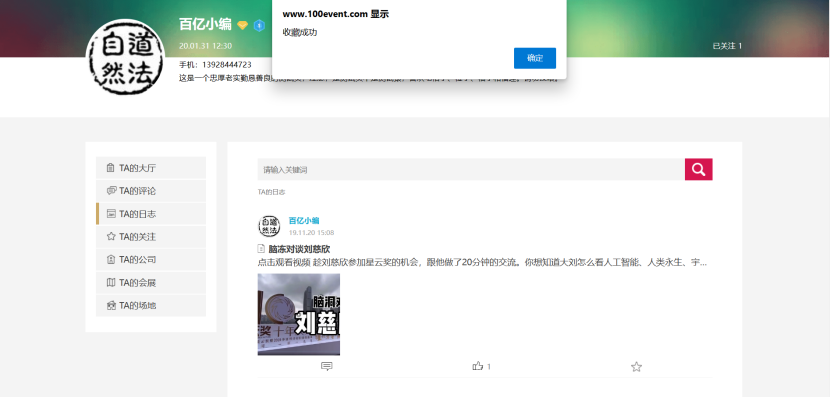The width and height of the screenshot is (830, 398).
Task: Click the comment icon under the post
Action: [x=327, y=366]
